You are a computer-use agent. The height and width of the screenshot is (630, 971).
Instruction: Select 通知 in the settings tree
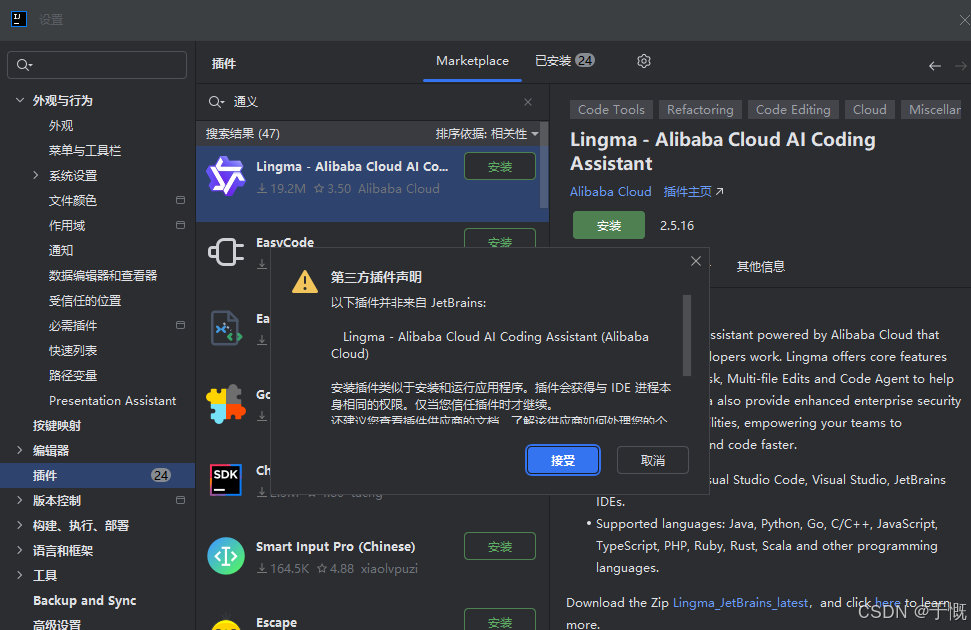(x=61, y=250)
